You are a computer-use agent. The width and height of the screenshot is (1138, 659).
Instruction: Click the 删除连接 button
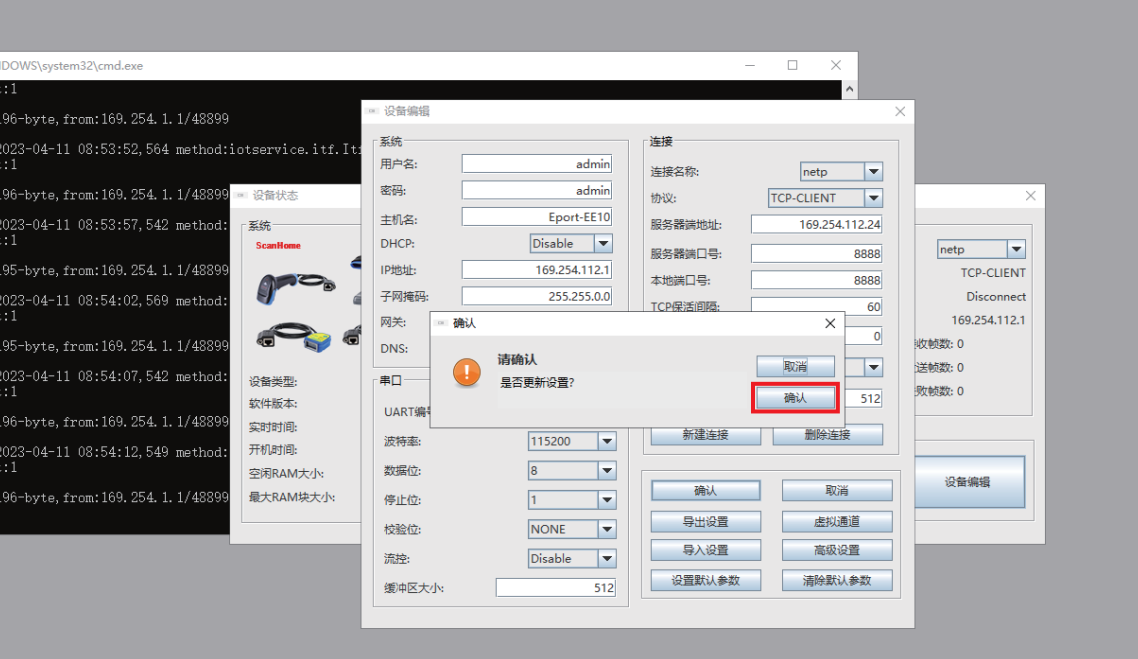tap(827, 435)
